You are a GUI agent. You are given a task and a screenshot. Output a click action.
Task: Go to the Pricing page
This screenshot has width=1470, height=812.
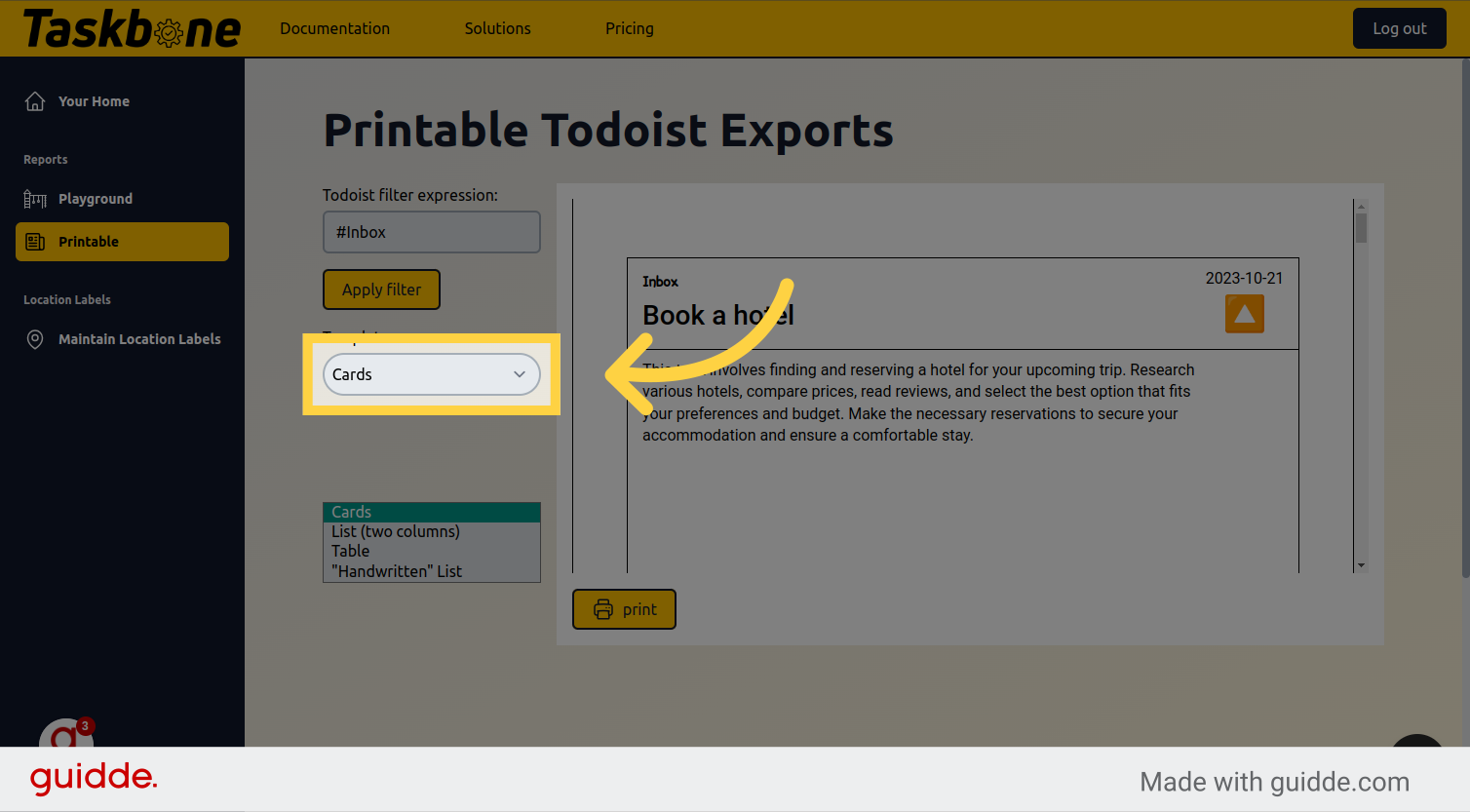pos(630,28)
